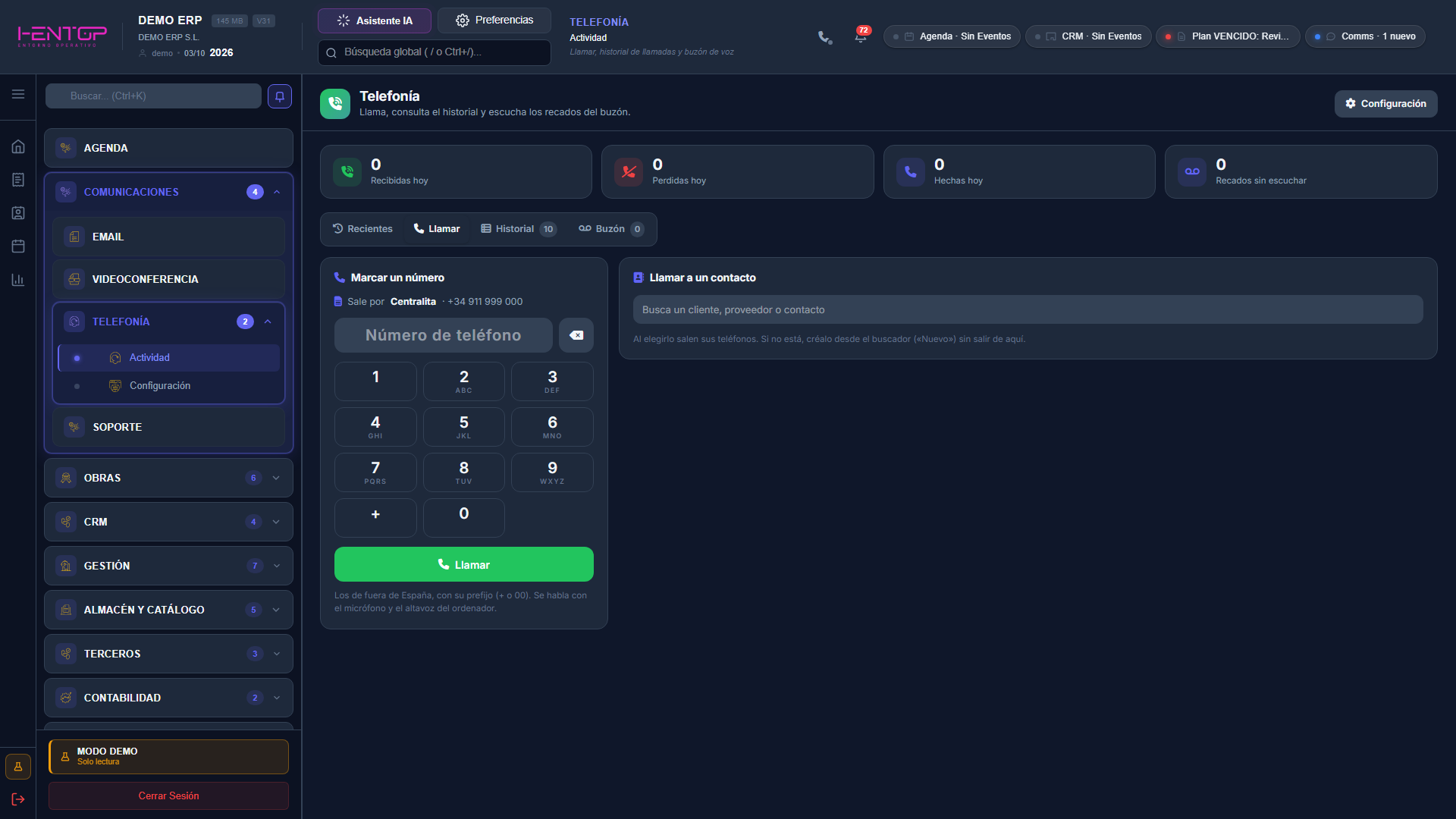Open the notifications bell with 72 badge
Image resolution: width=1456 pixels, height=819 pixels.
(x=861, y=36)
